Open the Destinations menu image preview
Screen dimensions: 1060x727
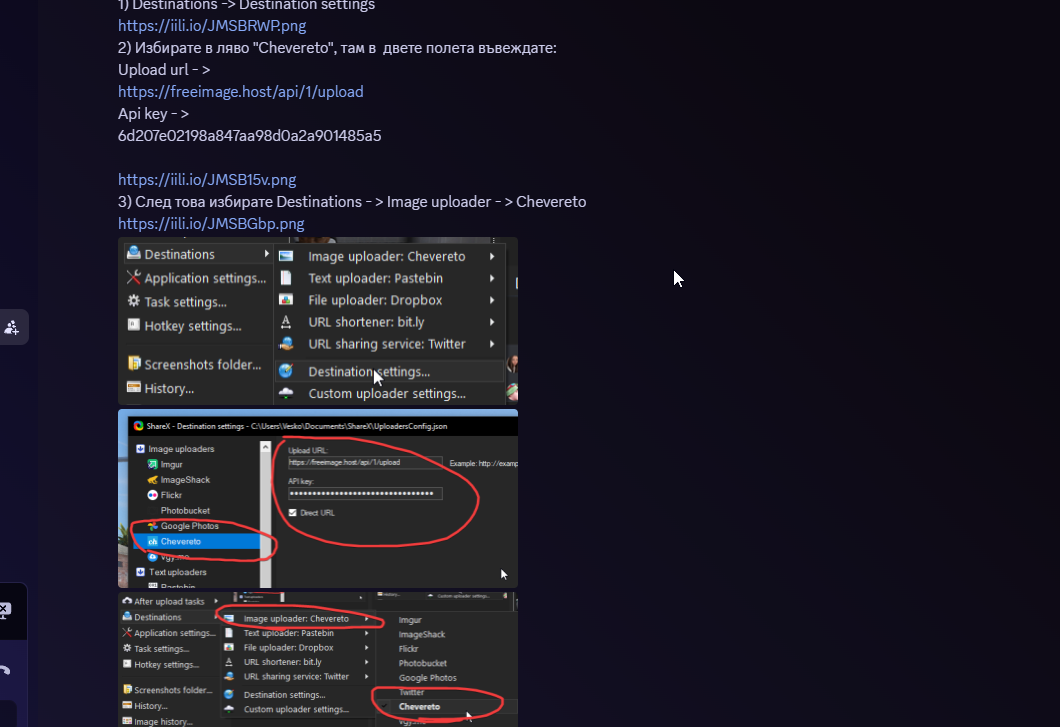pos(318,321)
